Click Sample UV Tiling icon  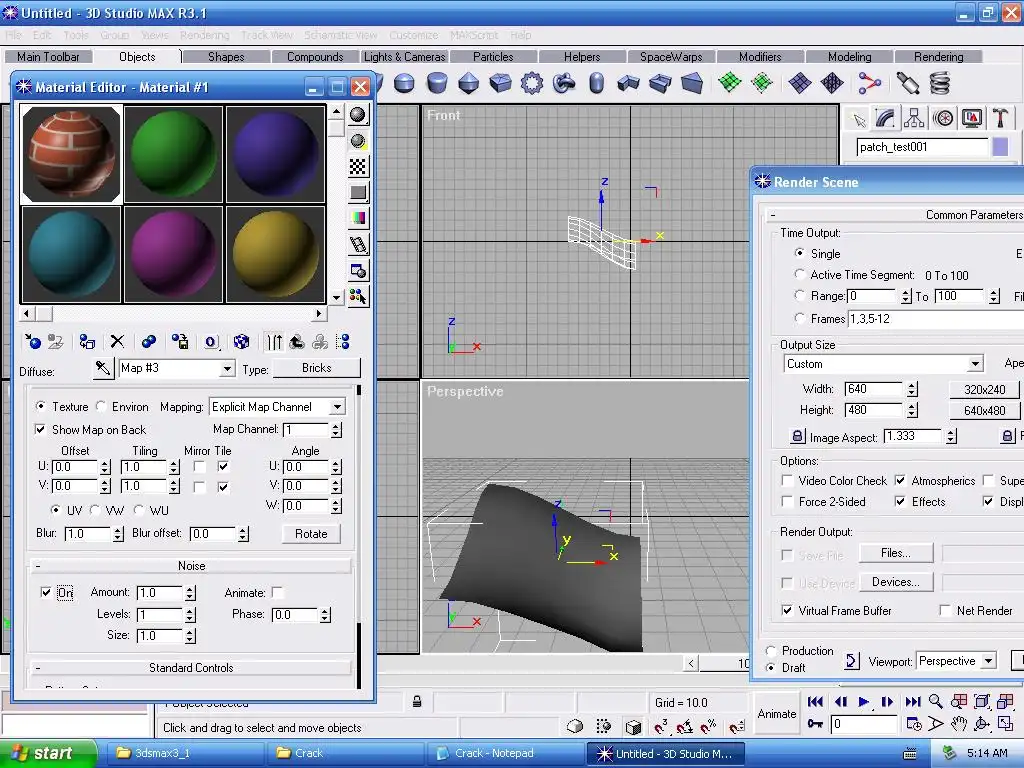[x=358, y=193]
